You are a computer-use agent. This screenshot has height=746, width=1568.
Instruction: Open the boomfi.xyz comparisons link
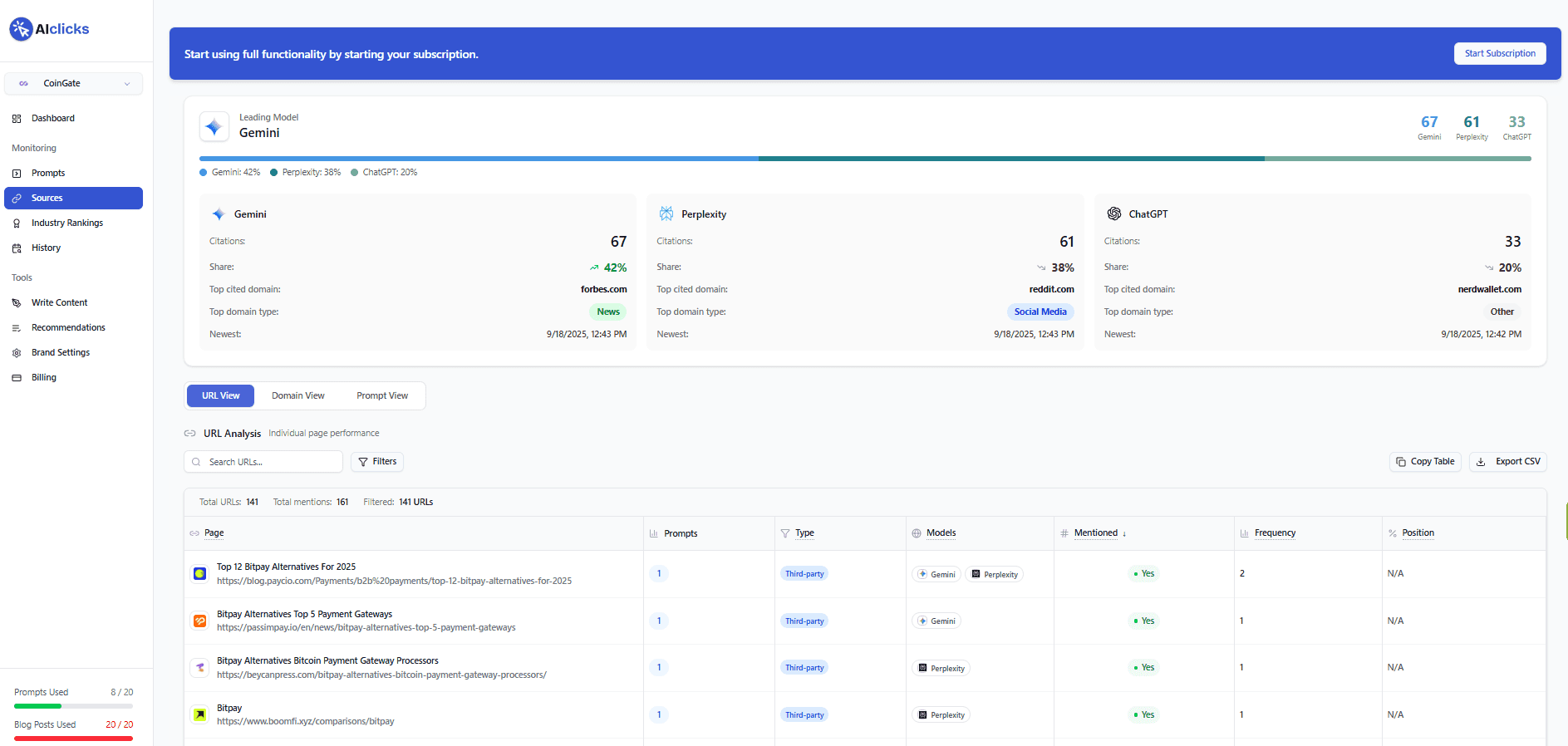pos(305,721)
